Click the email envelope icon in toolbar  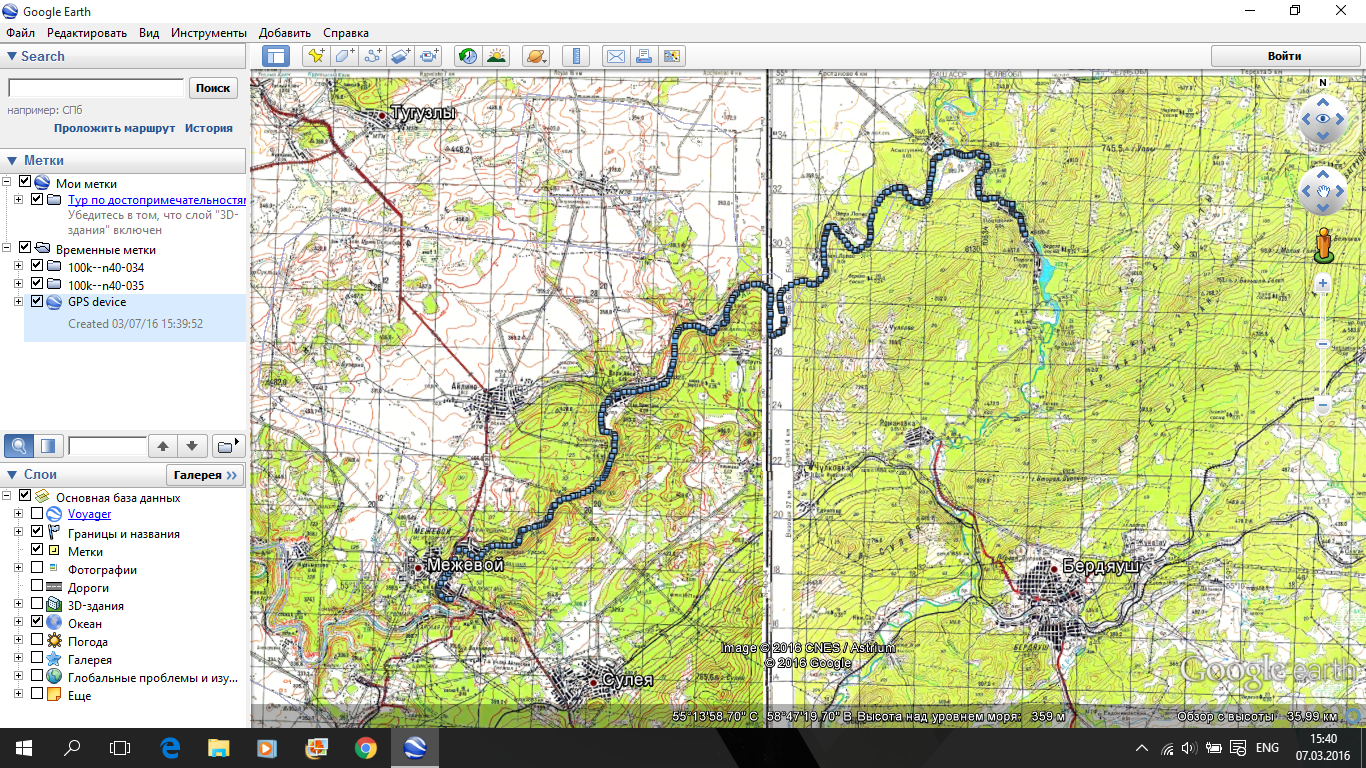click(x=616, y=56)
